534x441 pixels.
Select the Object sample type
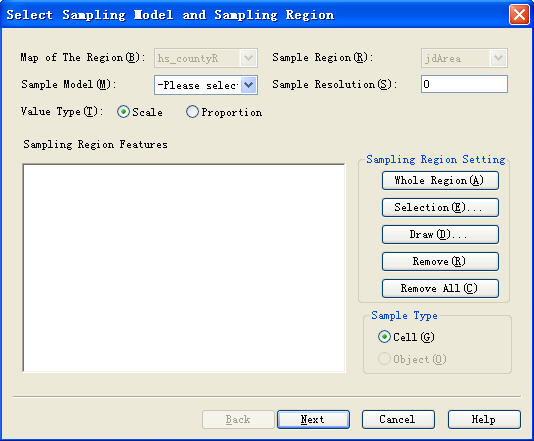[384, 359]
